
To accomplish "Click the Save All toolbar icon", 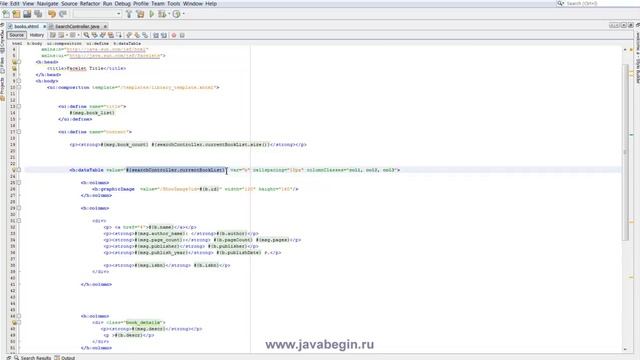I will coord(38,14).
